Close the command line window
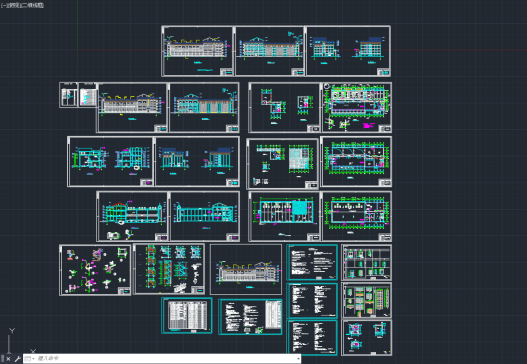The width and height of the screenshot is (527, 364). tap(8, 359)
